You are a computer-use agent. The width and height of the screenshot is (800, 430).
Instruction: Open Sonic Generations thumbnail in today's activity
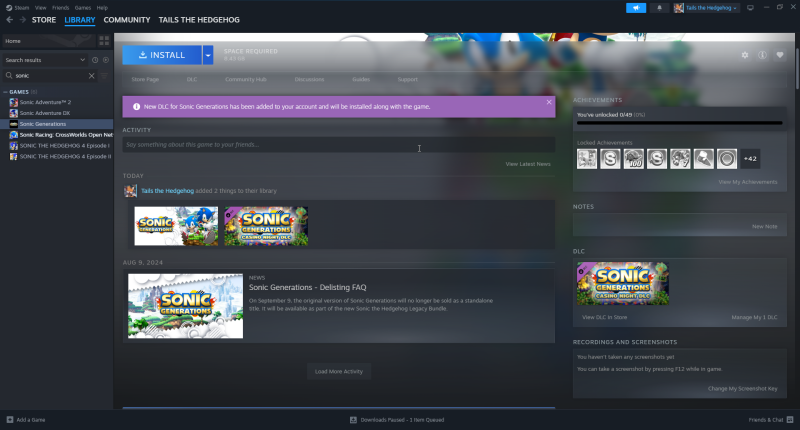click(176, 226)
